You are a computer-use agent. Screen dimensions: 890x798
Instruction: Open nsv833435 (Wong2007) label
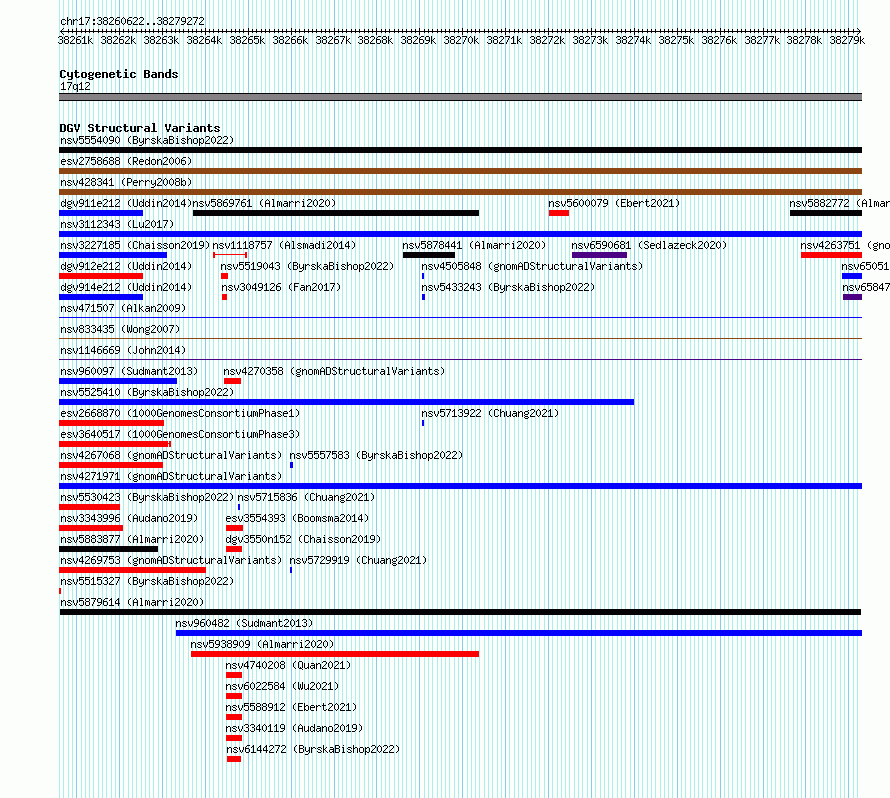[x=120, y=329]
